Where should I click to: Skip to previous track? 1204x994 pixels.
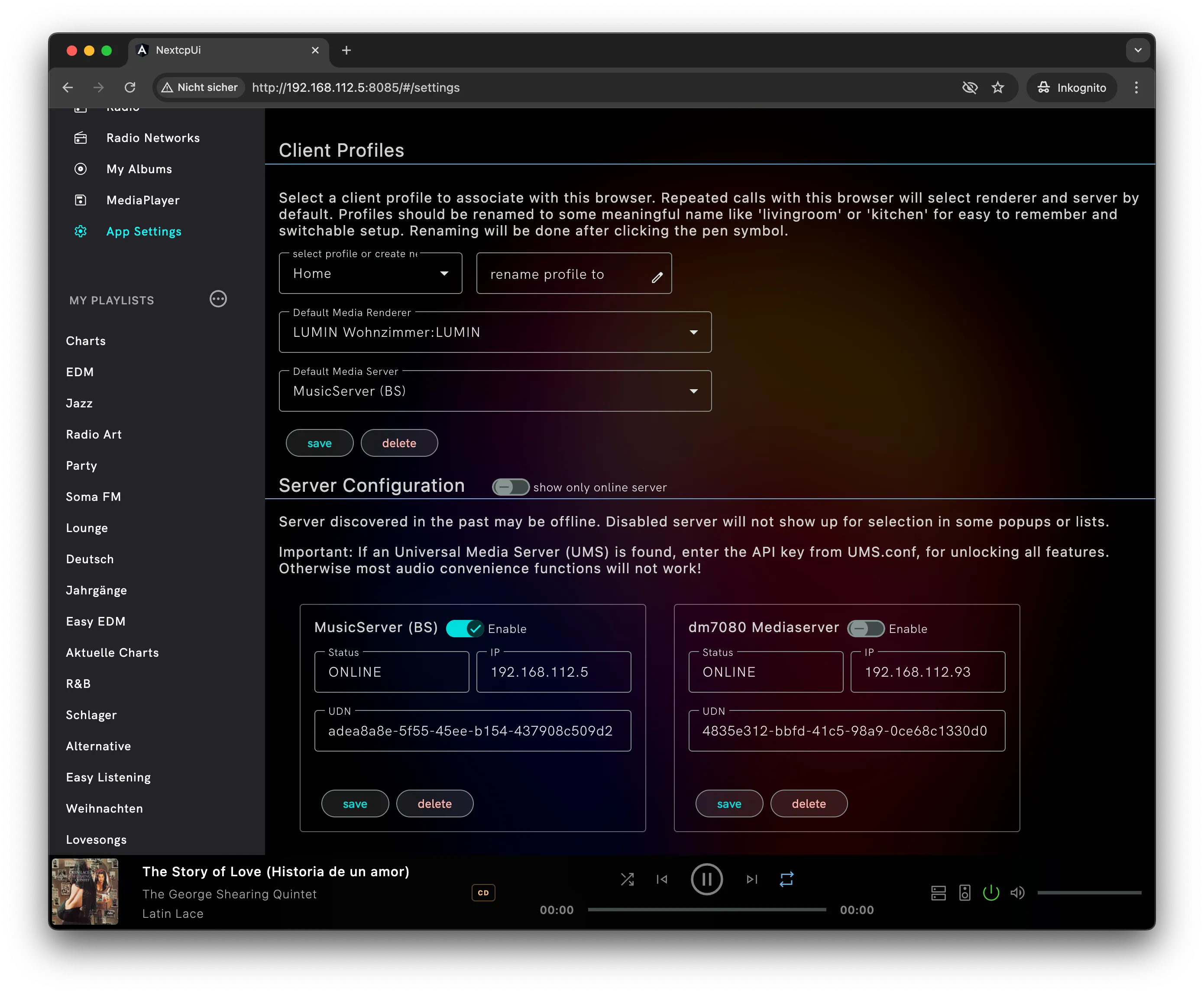(662, 879)
